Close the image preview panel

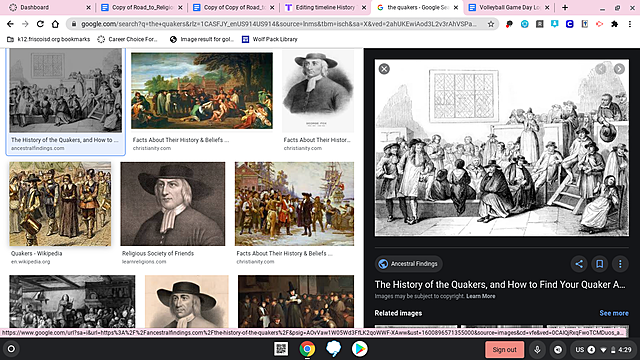tap(384, 69)
